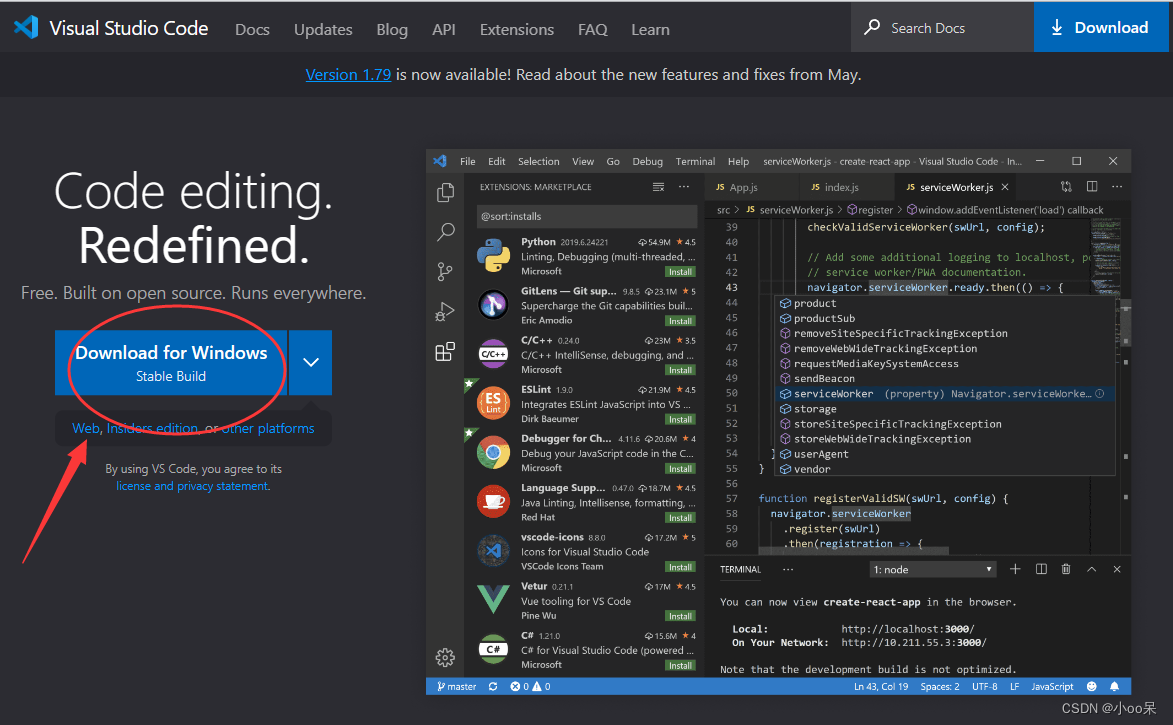Select the userAgent autocomplete suggestion
The height and width of the screenshot is (725, 1173).
946,454
